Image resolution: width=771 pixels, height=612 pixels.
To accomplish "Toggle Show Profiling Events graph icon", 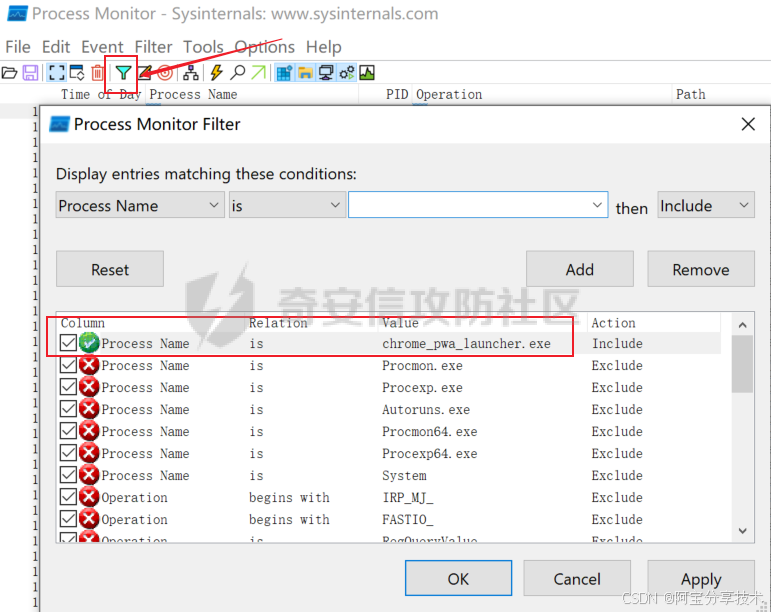I will [367, 73].
